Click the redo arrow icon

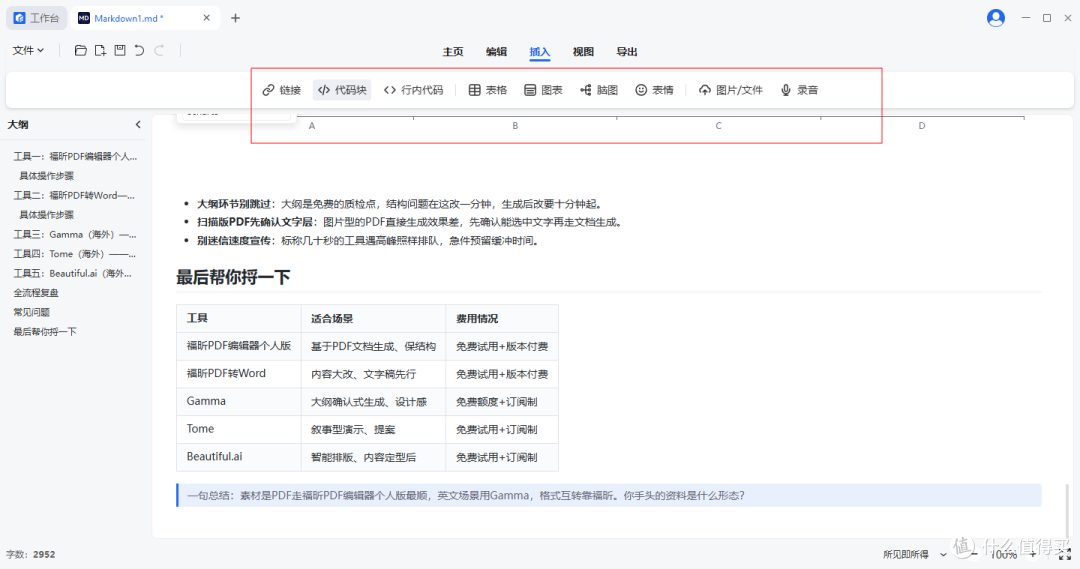pos(160,50)
